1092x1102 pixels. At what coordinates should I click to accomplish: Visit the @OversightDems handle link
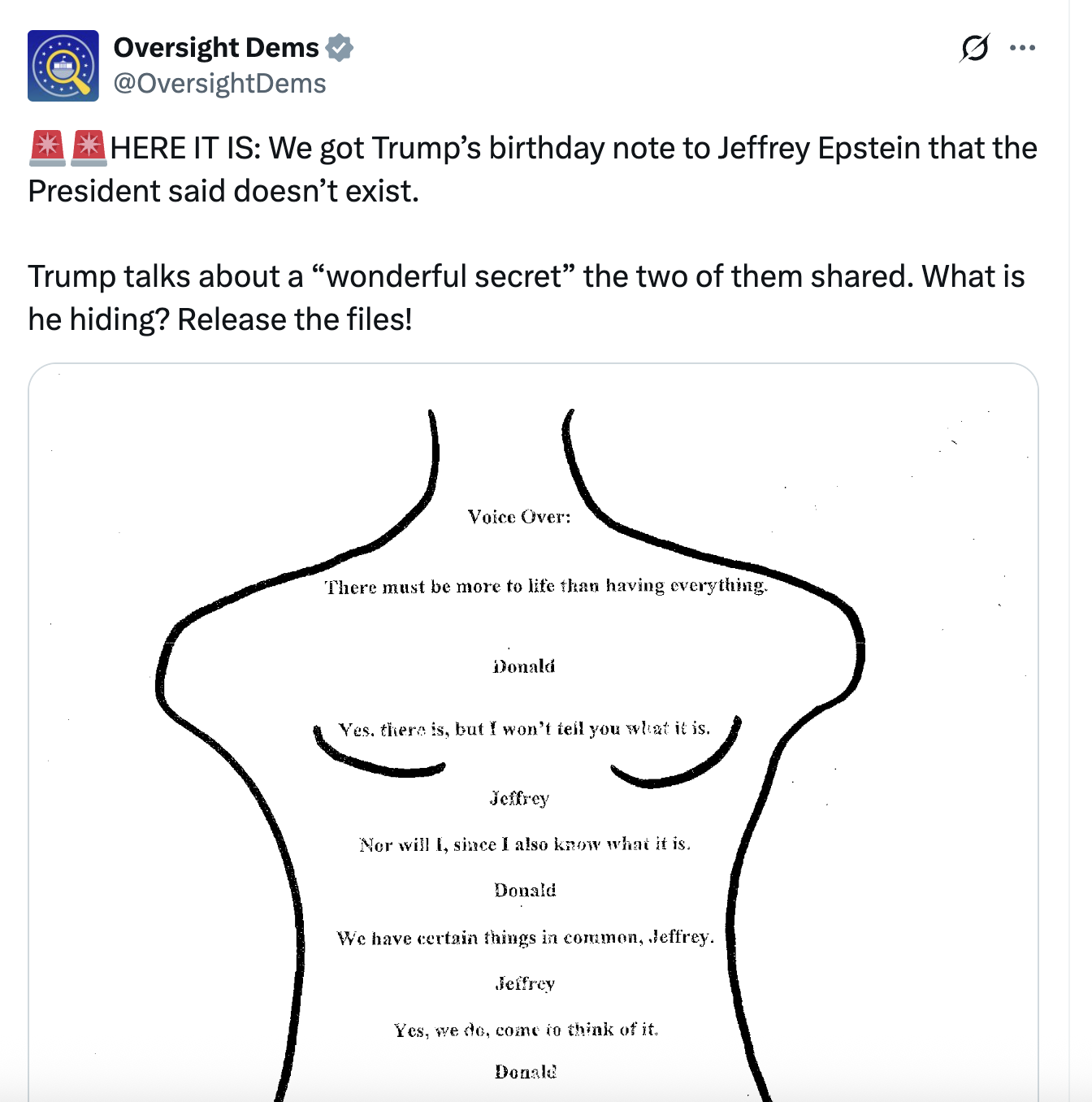pos(219,84)
